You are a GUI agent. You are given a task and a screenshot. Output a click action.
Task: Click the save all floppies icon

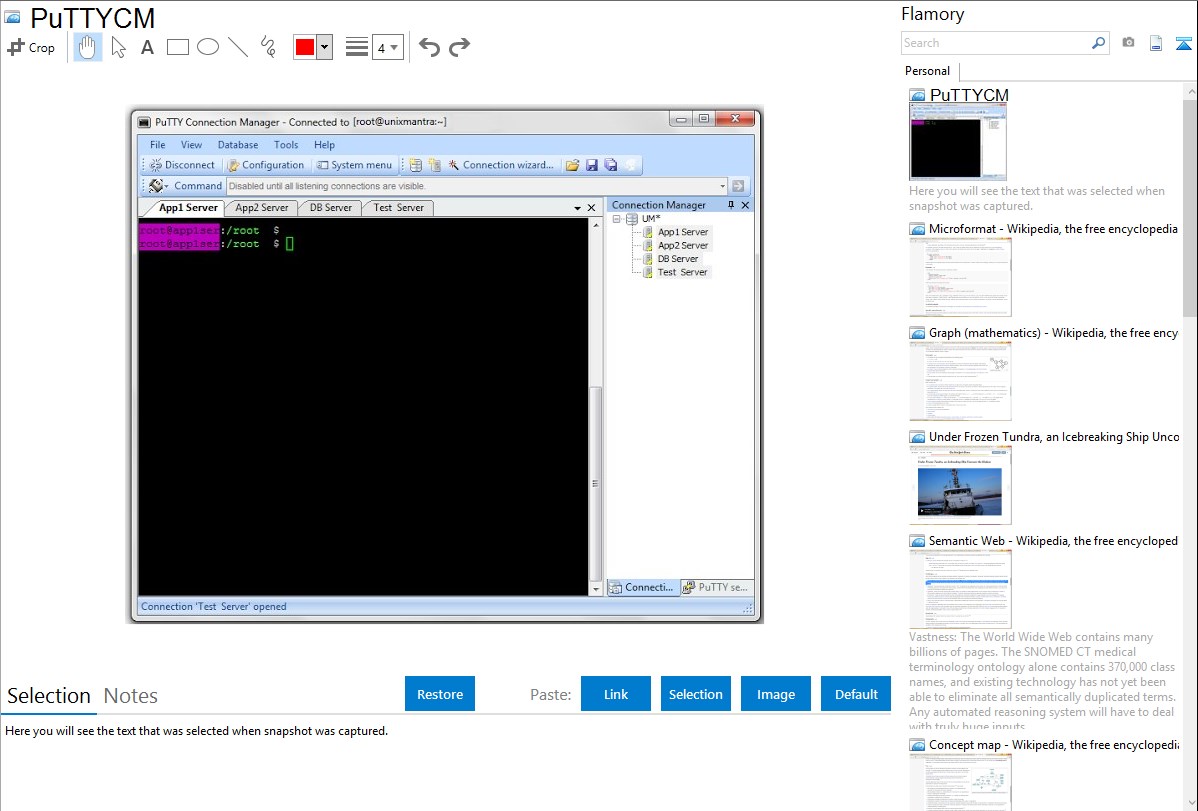[610, 165]
